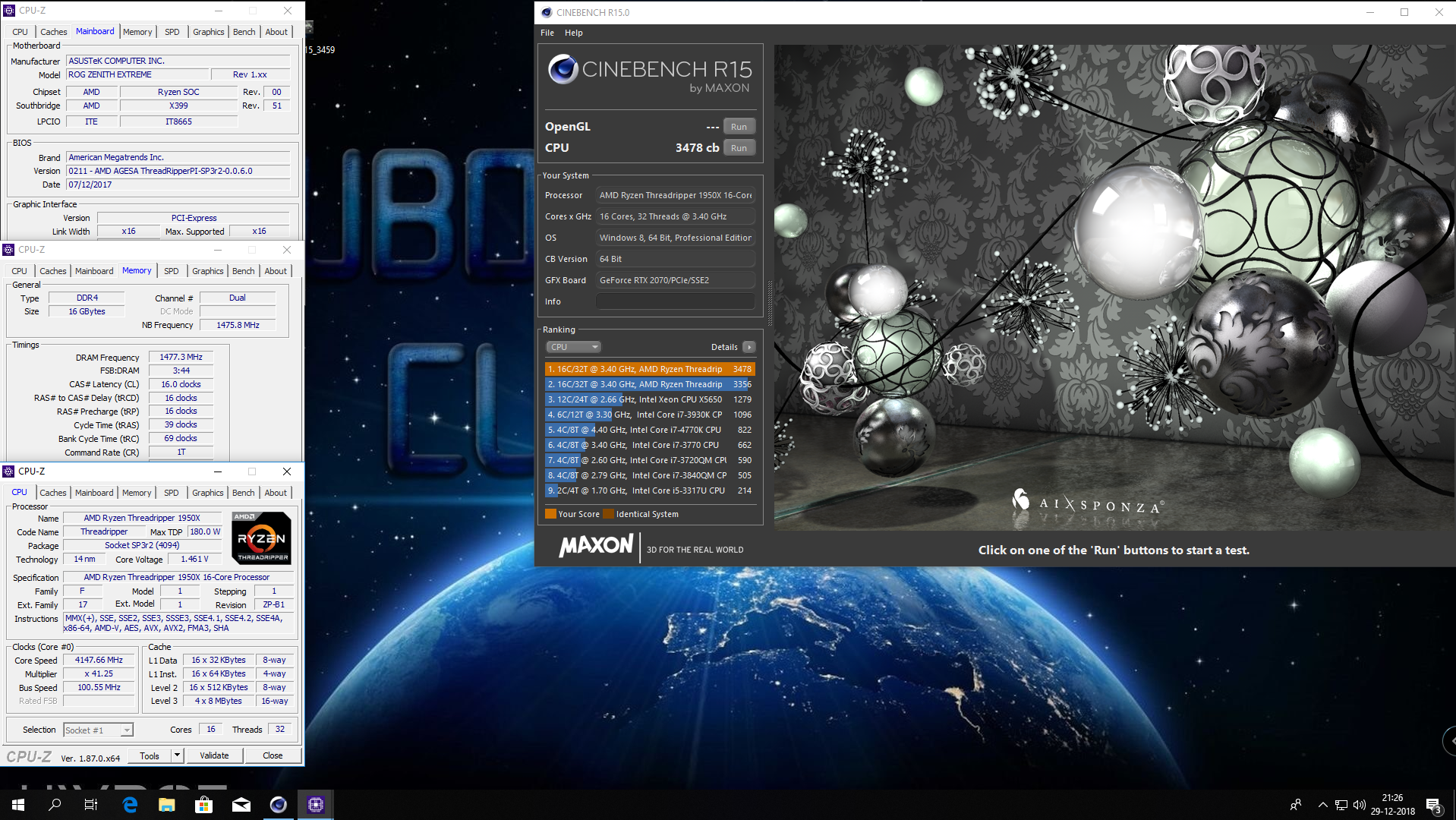Viewport: 1456px width, 820px height.
Task: Click the Close button in CPU-Z
Action: (x=273, y=756)
